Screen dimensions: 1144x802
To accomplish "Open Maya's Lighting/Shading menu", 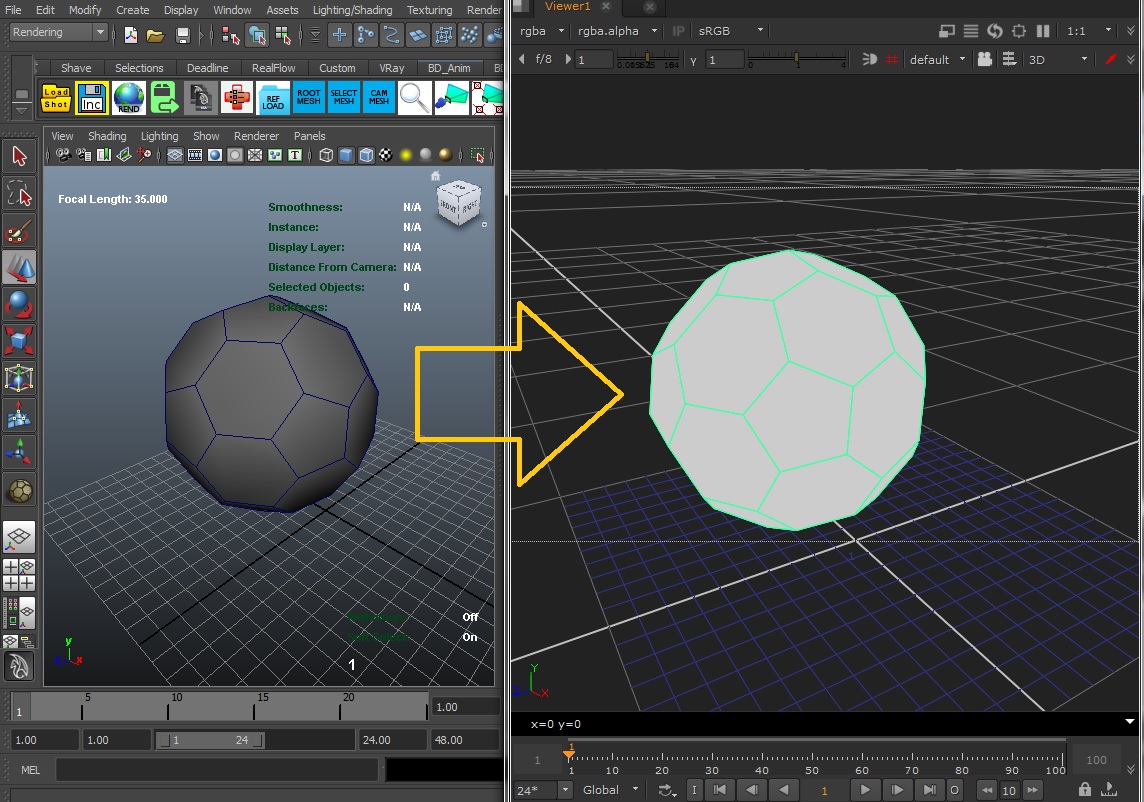I will coord(352,9).
